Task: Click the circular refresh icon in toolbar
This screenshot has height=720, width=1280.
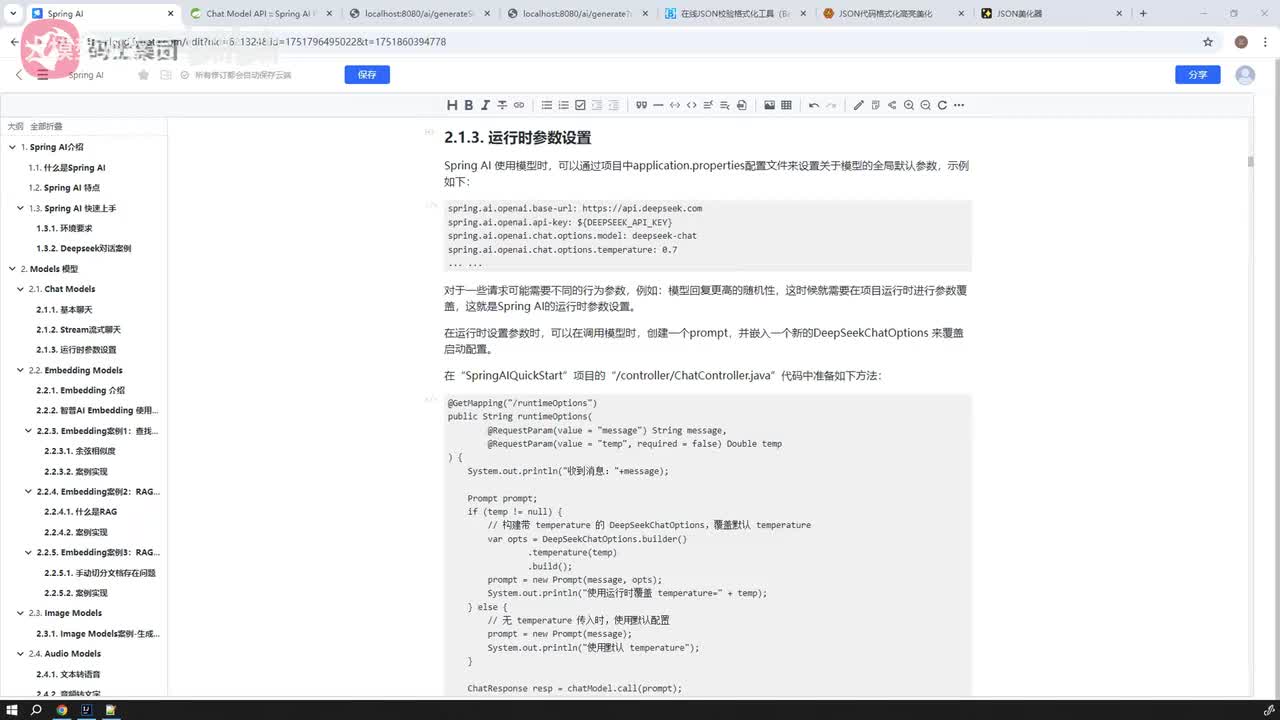Action: 942,105
